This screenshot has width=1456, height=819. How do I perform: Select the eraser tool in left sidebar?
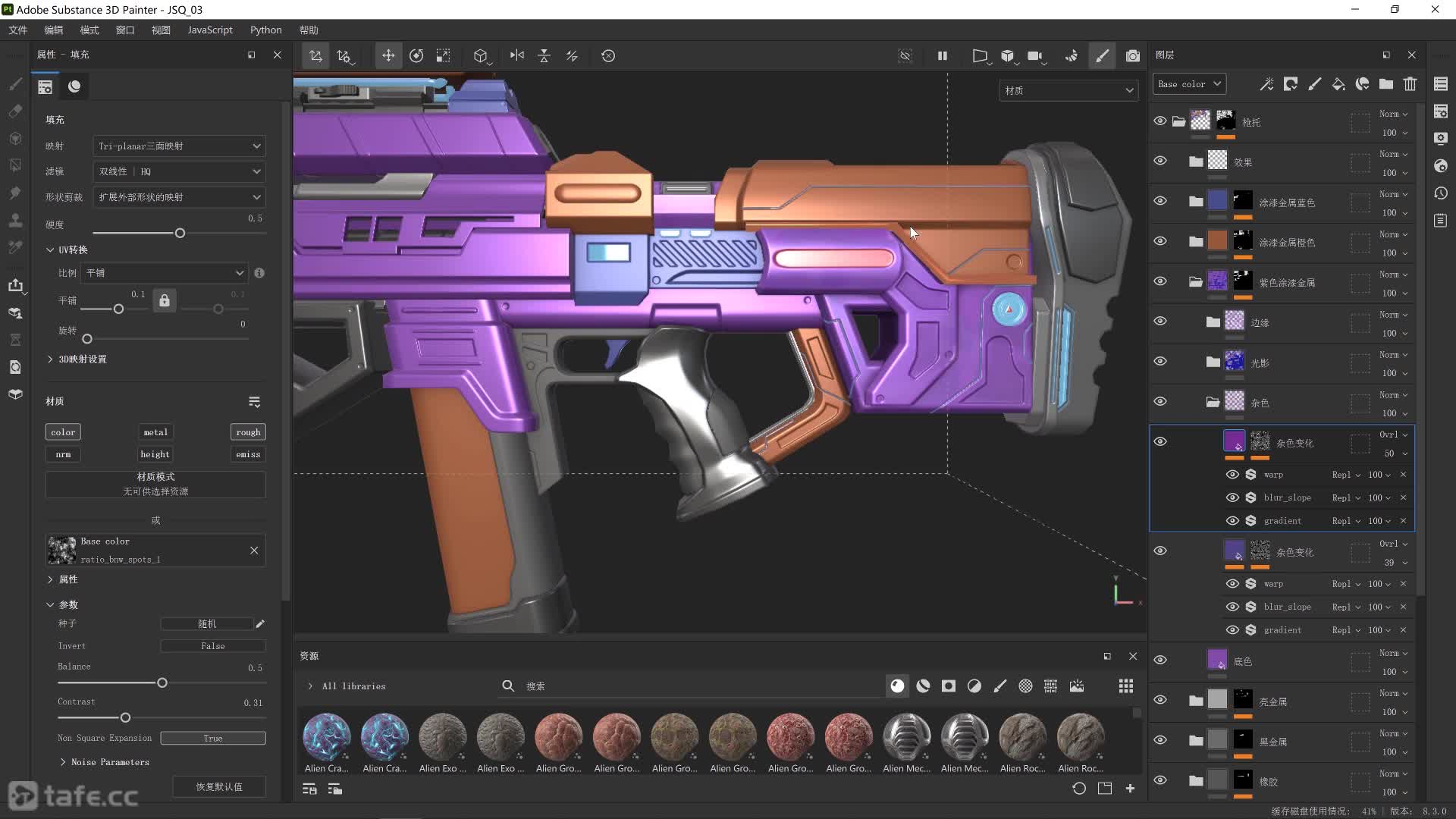pyautogui.click(x=15, y=111)
